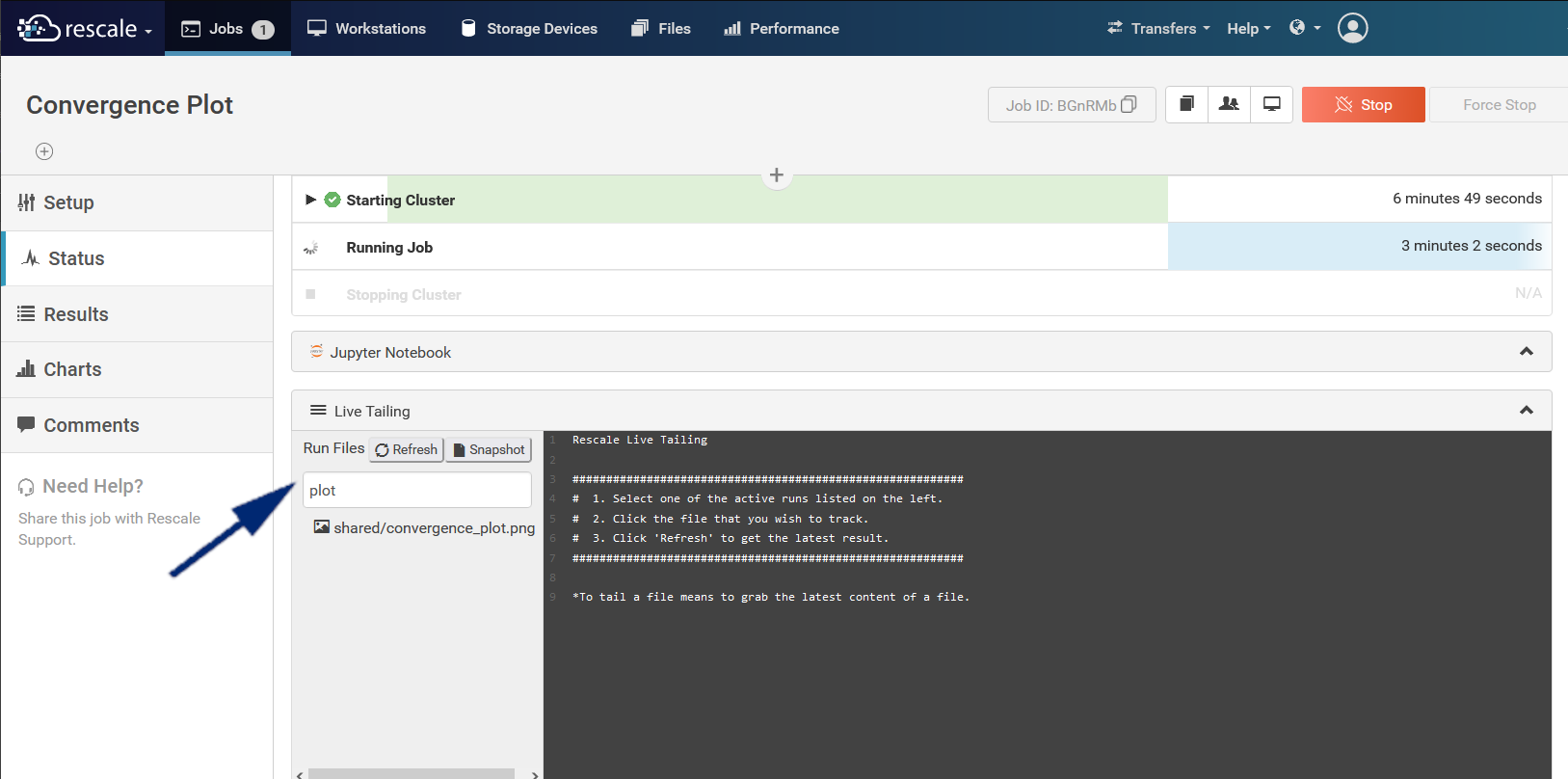Click the share job people icon
This screenshot has width=1568, height=779.
tap(1229, 104)
